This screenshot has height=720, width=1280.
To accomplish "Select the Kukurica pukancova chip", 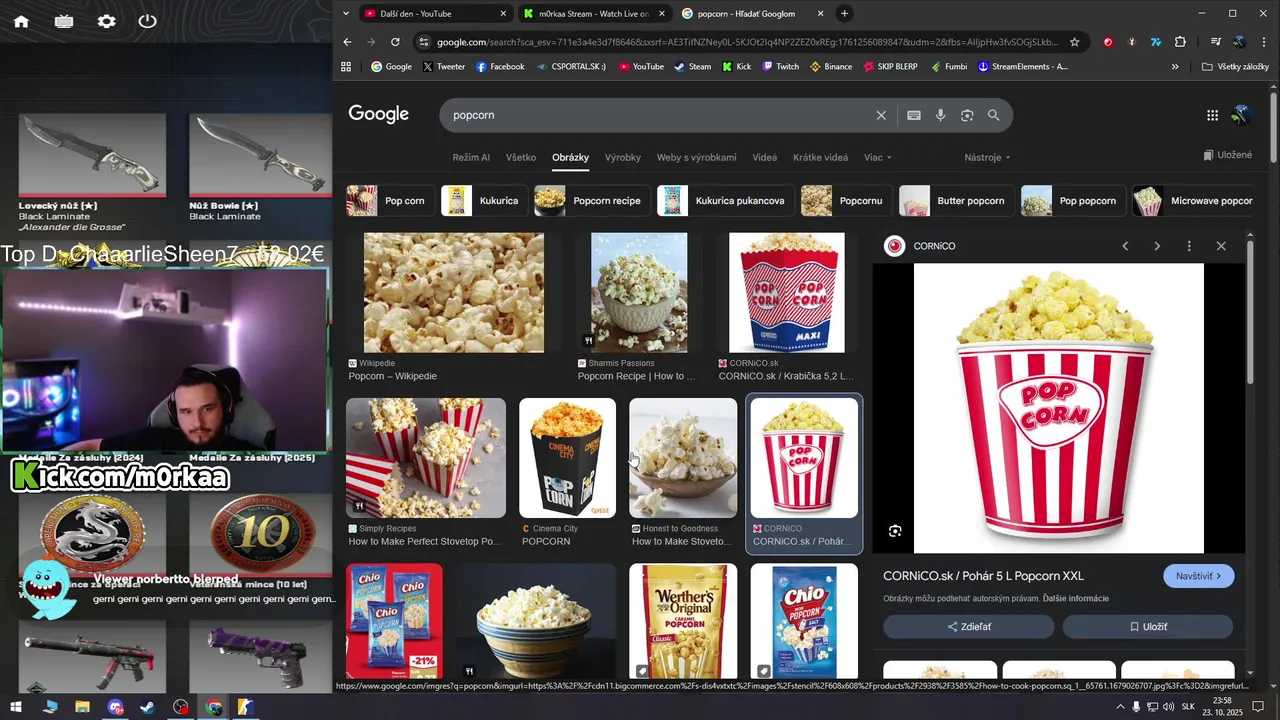I will [726, 201].
